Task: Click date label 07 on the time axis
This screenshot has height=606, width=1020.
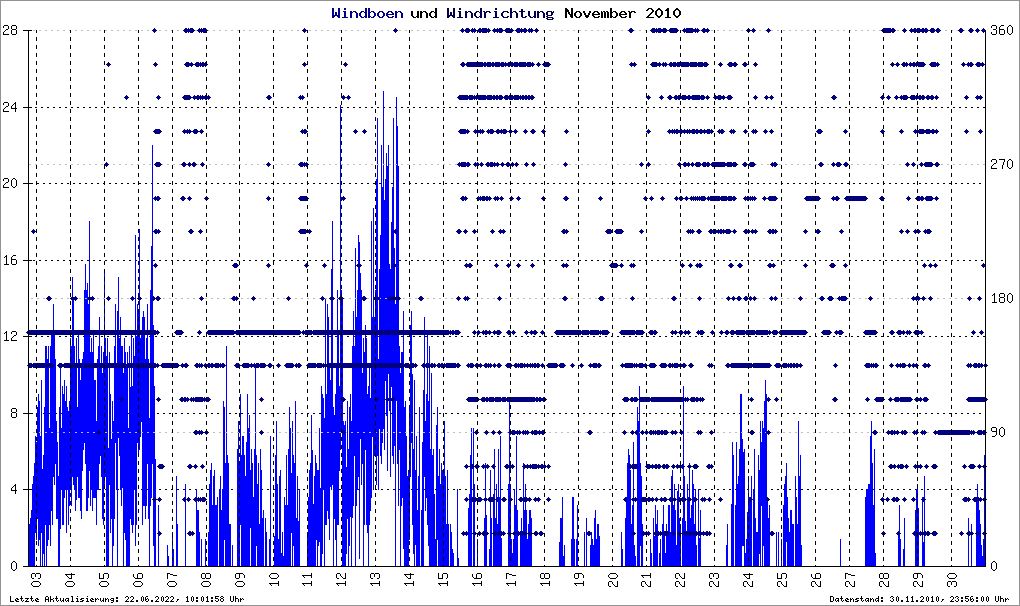Action: 172,580
